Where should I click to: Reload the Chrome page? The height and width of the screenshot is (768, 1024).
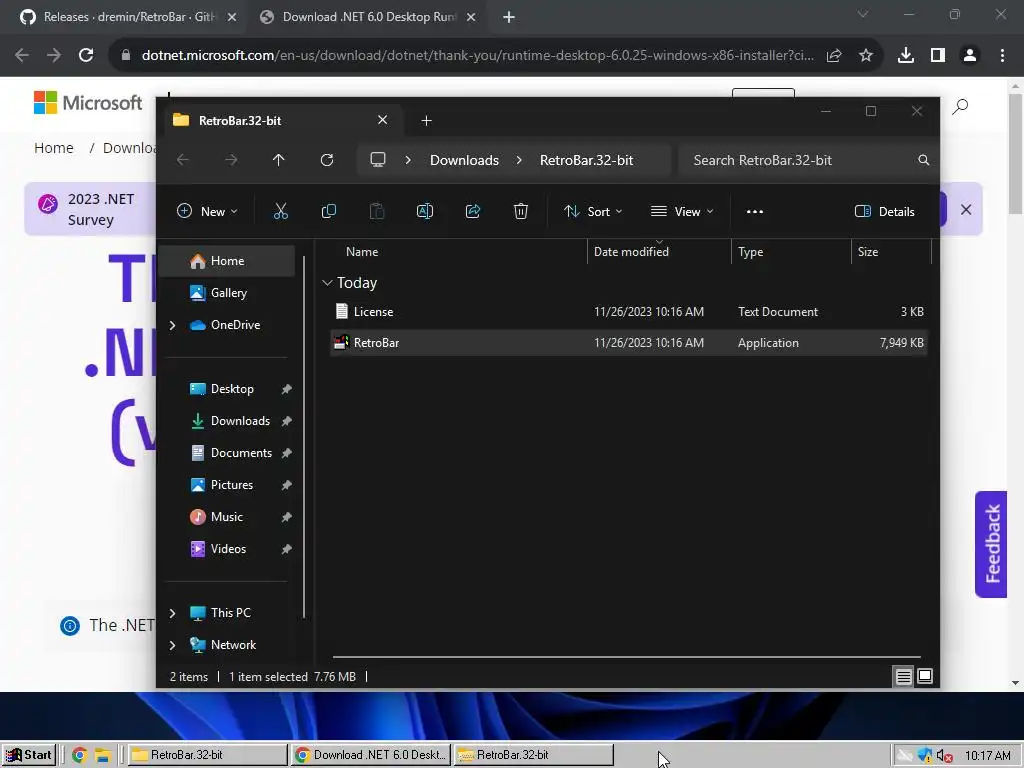86,56
